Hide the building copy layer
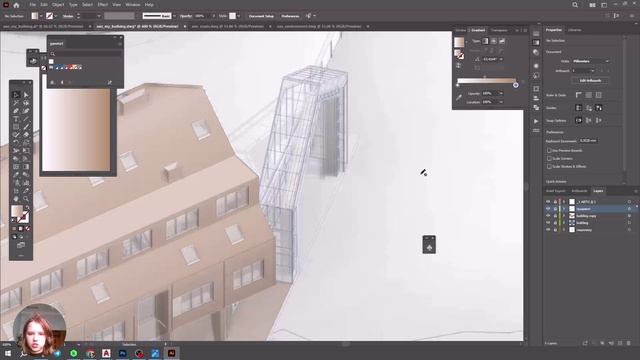Screen dimensions: 640x360 tap(548, 216)
